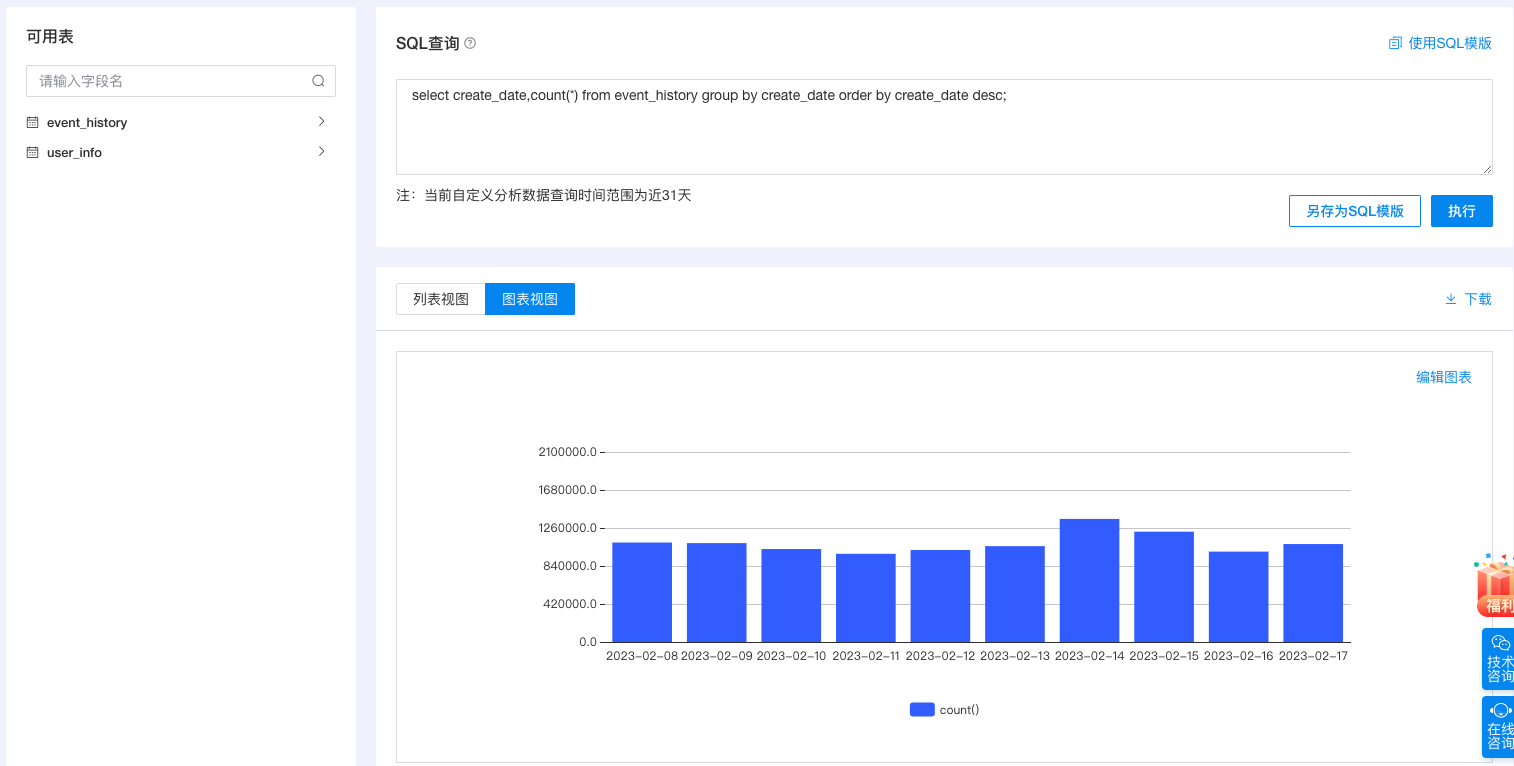Viewport: 1514px width, 766px height.
Task: Click the 2100000.0 y-axis label
Action: 567,452
